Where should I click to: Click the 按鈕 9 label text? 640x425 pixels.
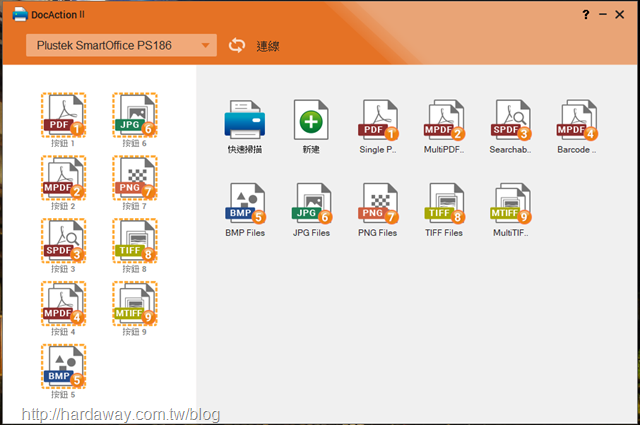134,332
